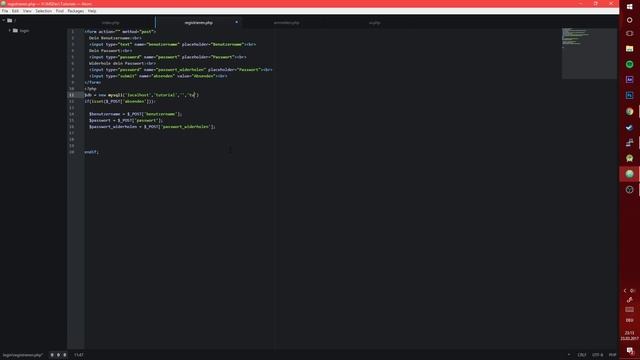Open the Selection menu
The image size is (640, 360).
43,11
